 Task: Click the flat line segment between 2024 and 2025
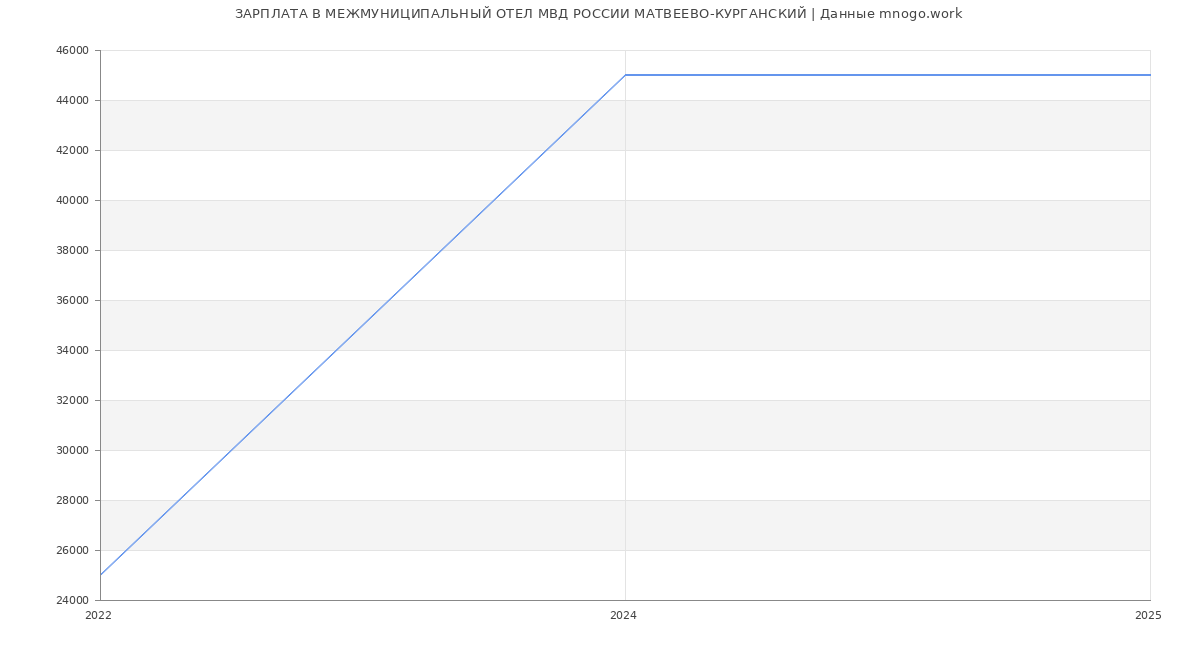pos(888,75)
